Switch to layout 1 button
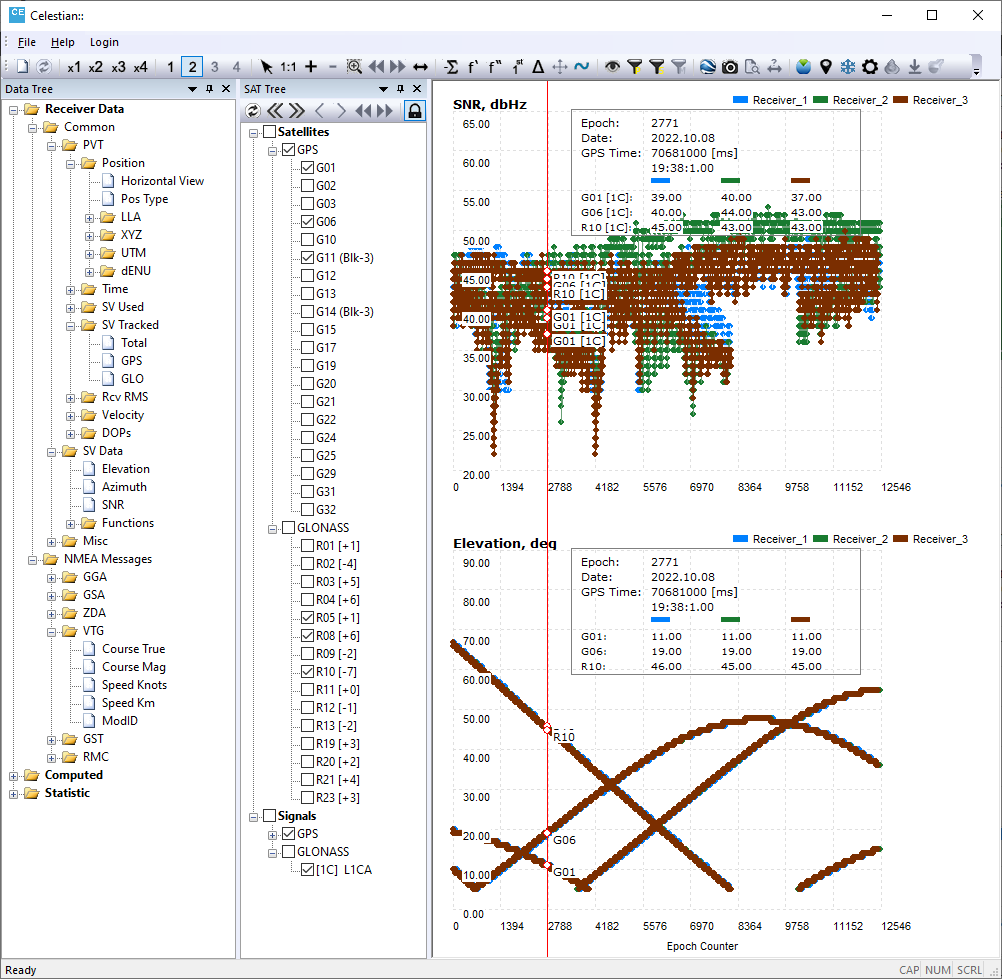This screenshot has height=979, width=1002. tap(170, 67)
